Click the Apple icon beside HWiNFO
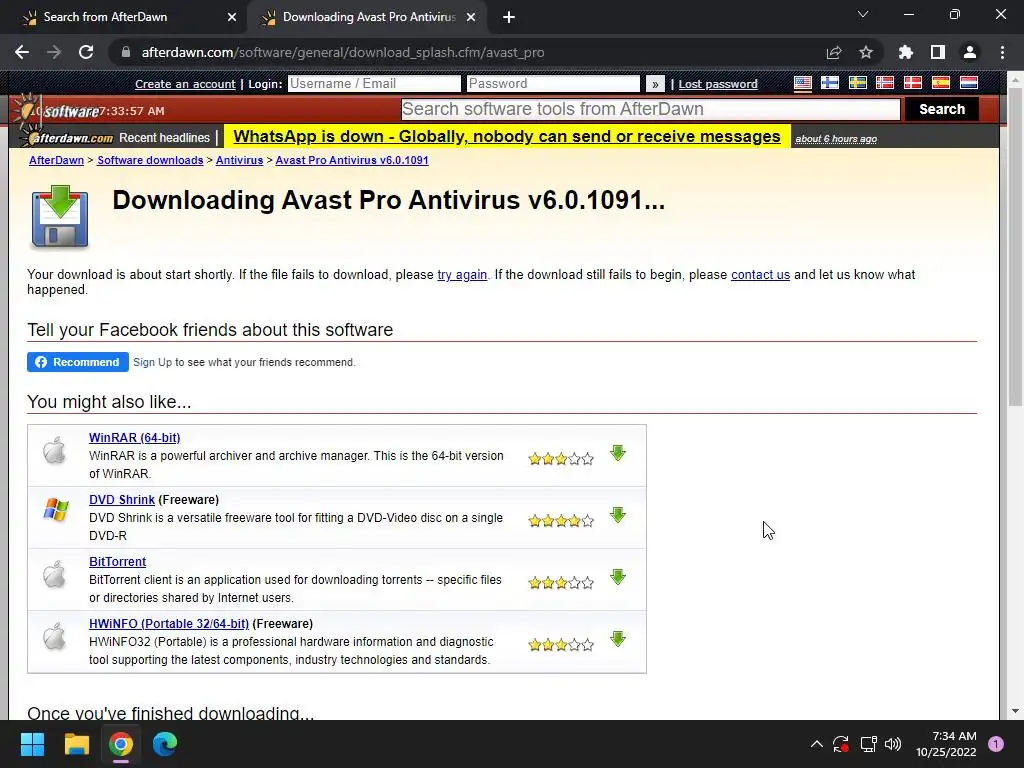Viewport: 1024px width, 768px height. click(x=55, y=636)
